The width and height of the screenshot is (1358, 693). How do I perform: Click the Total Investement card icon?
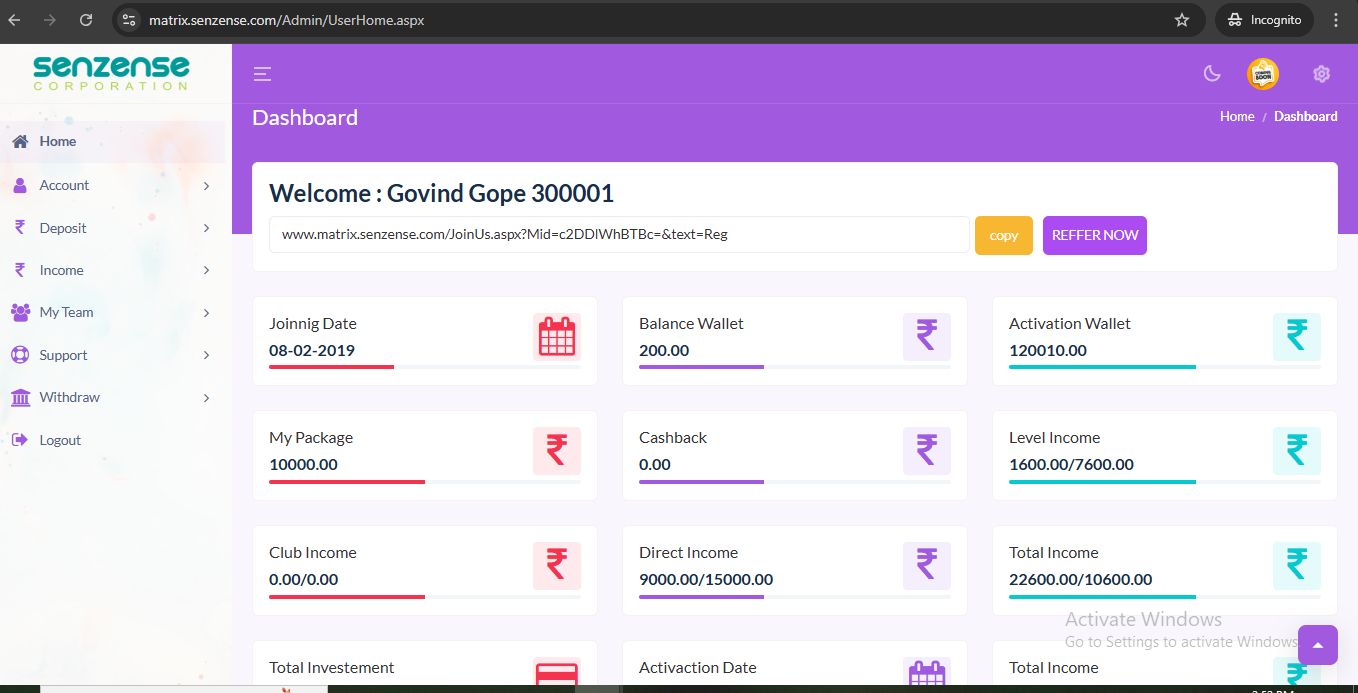coord(557,673)
